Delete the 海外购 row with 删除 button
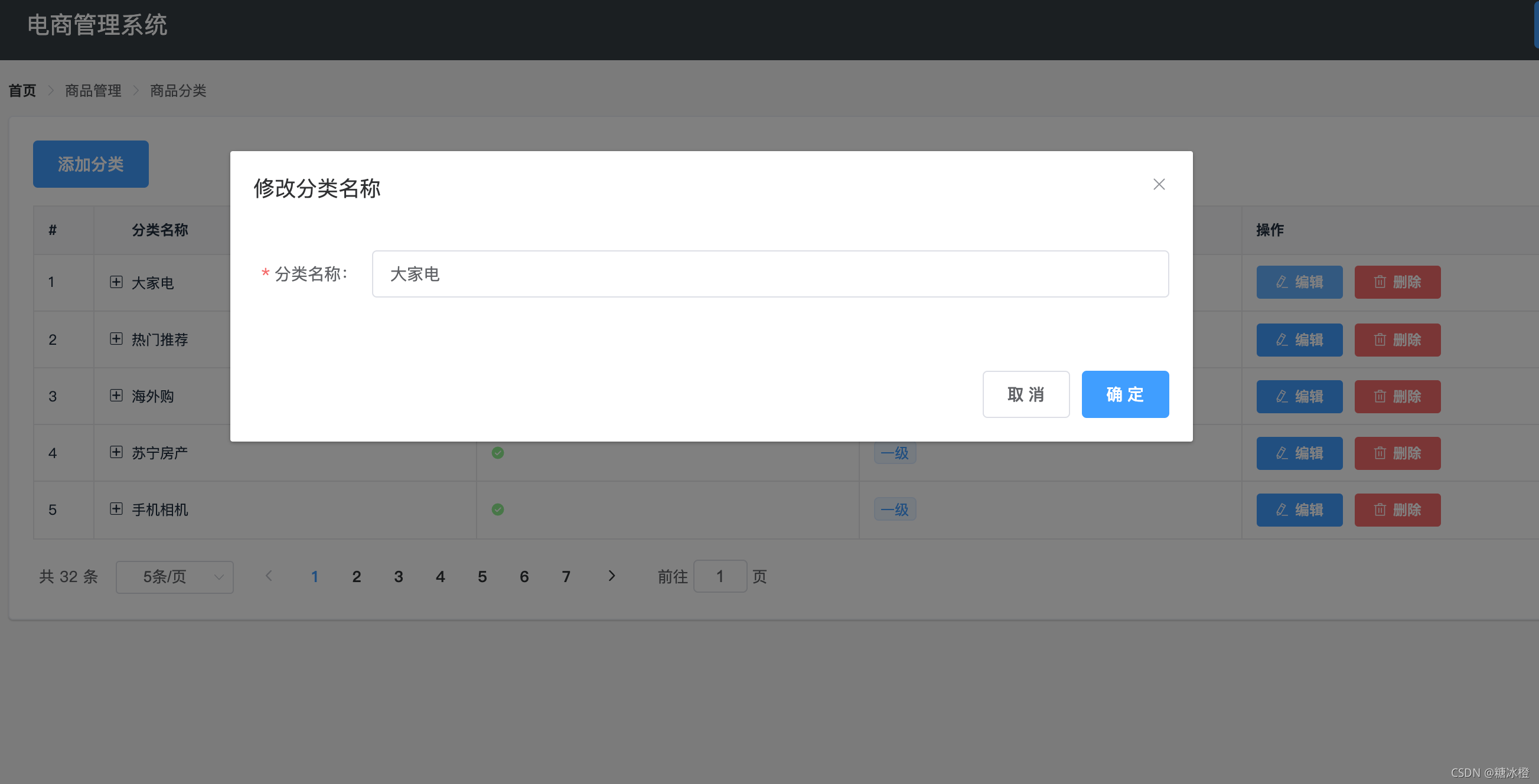Image resolution: width=1539 pixels, height=784 pixels. (x=1397, y=397)
